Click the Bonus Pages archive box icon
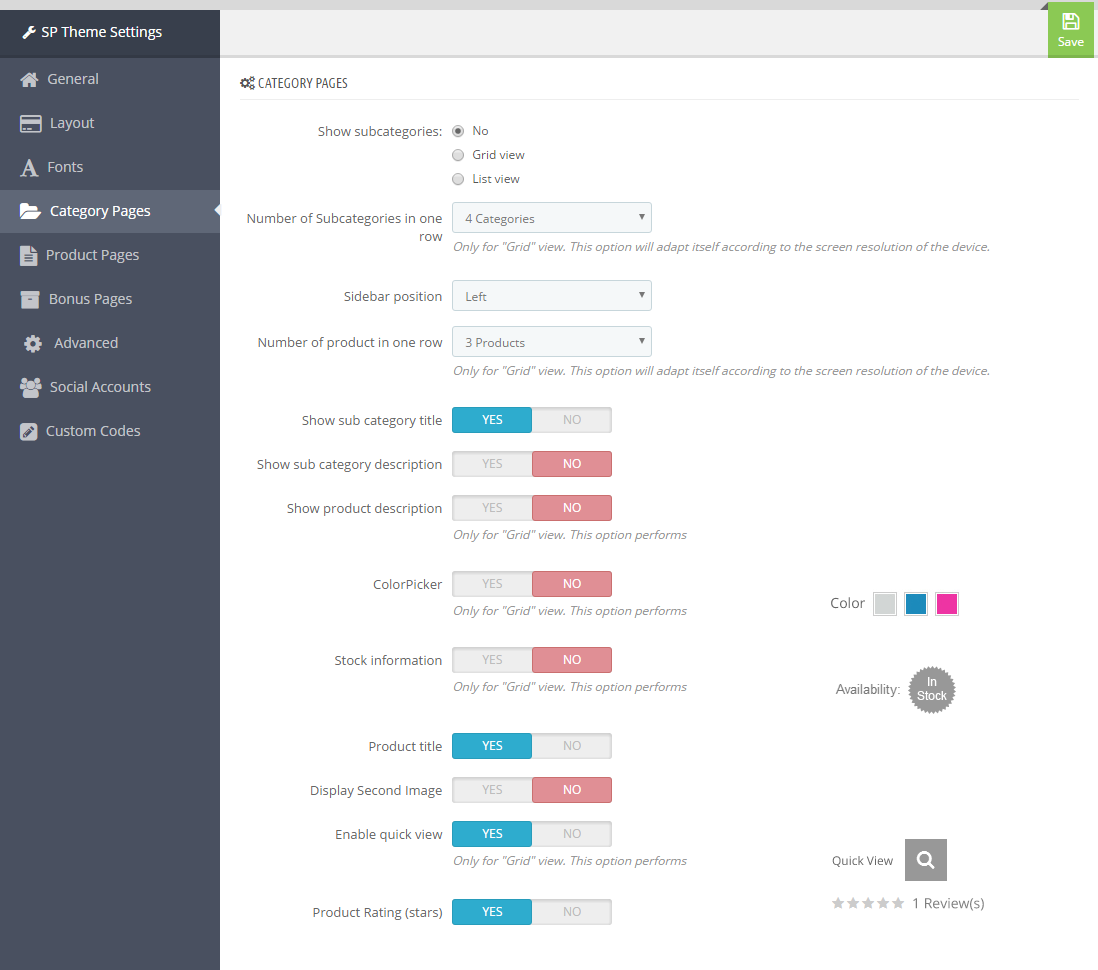The height and width of the screenshot is (970, 1098). click(30, 300)
